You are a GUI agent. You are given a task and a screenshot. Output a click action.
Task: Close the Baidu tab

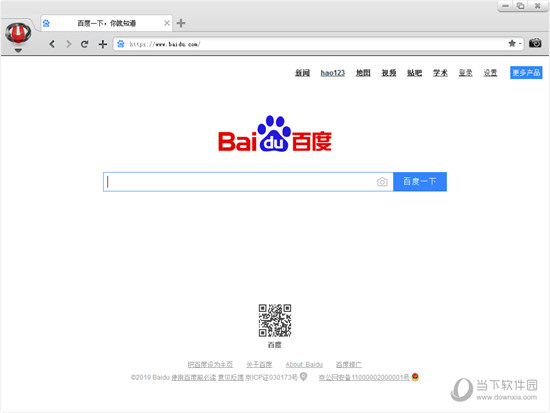[x=167, y=23]
